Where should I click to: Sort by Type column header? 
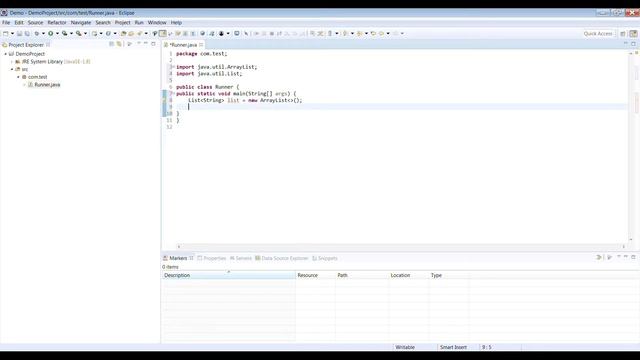(449, 276)
